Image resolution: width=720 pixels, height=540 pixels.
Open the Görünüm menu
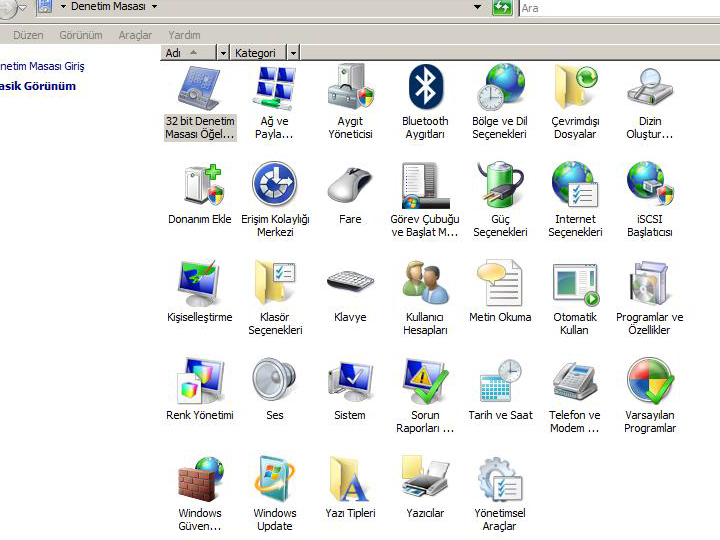point(81,35)
